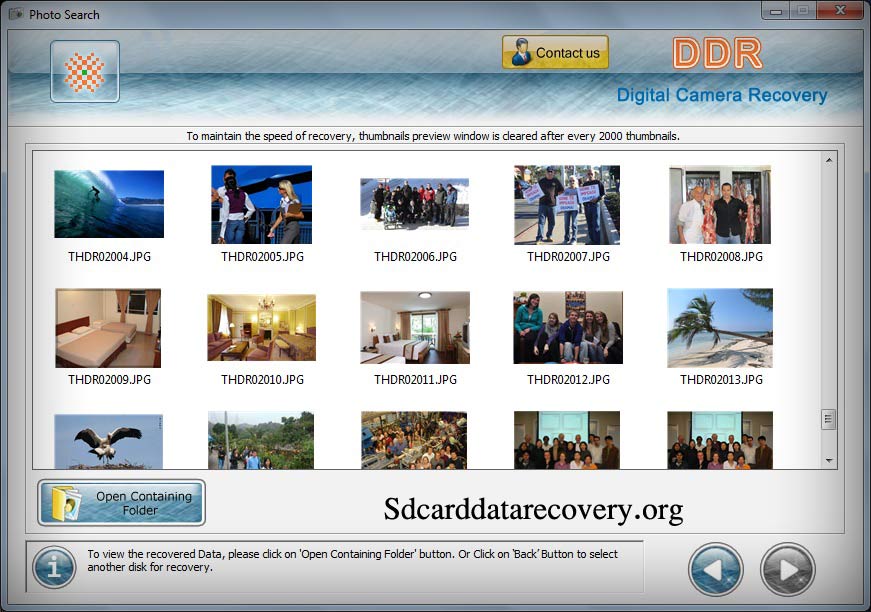Select the chandelier lounge photo THDR02010
This screenshot has height=612, width=871.
(x=262, y=328)
